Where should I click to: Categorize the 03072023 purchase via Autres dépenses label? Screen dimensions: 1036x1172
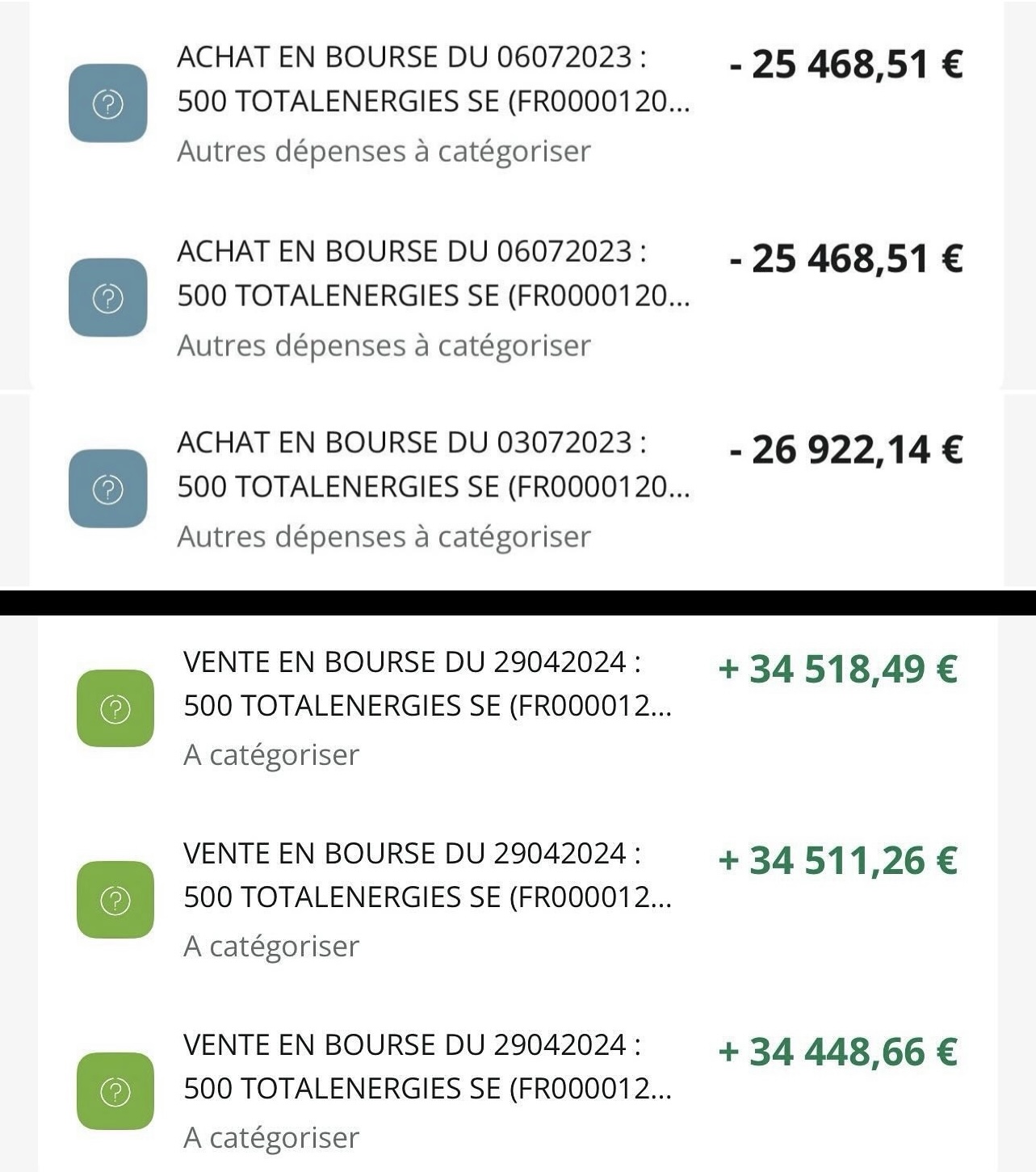tap(384, 537)
